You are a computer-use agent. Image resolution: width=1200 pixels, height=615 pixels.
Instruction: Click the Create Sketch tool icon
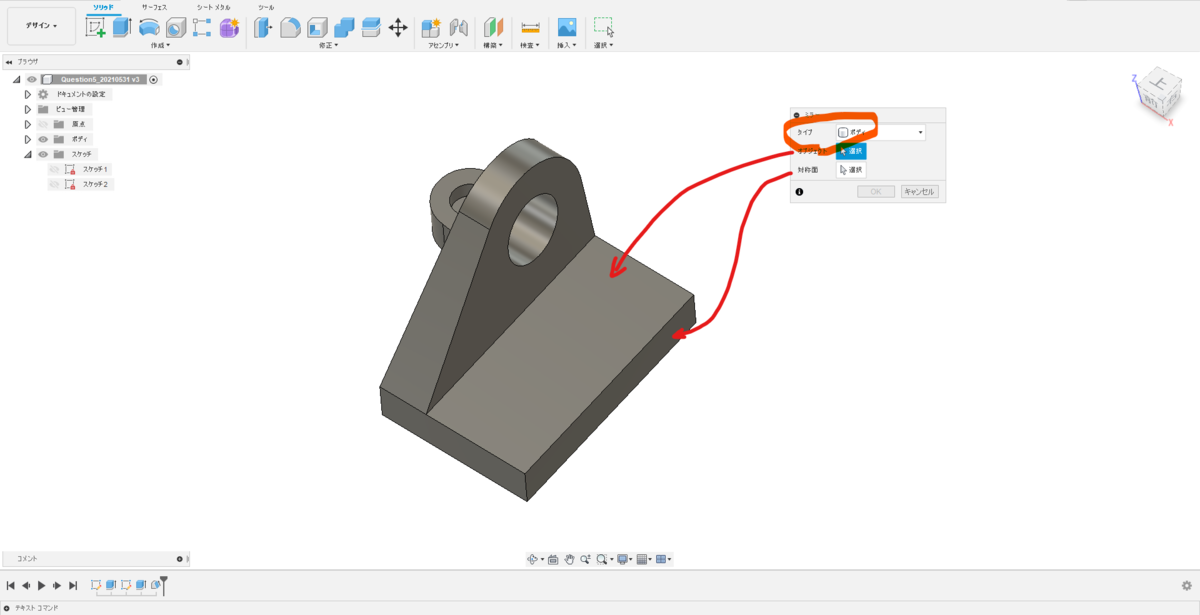coord(96,28)
